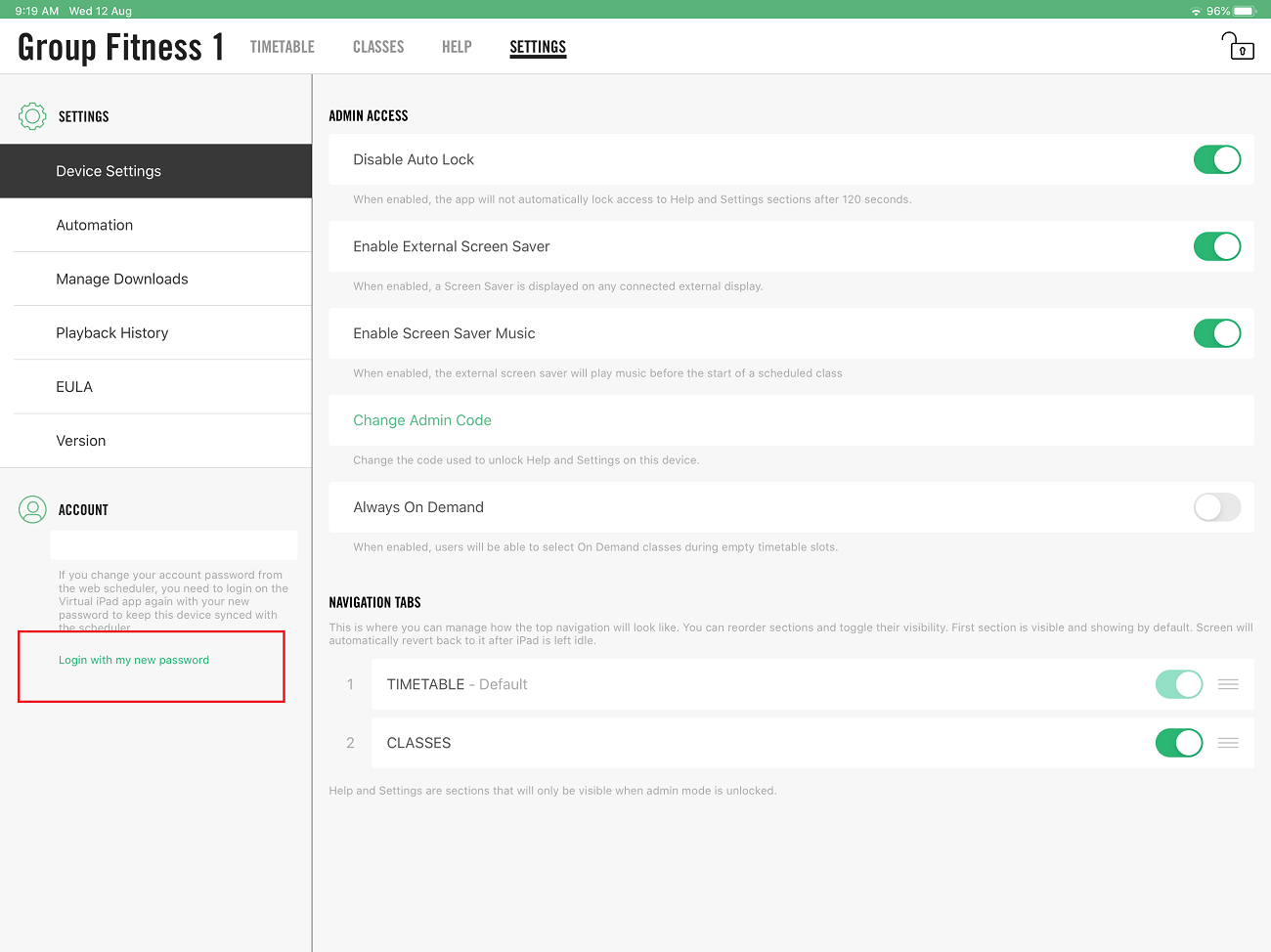Viewport: 1271px width, 952px height.
Task: Toggle TIMETABLE tab visibility switch
Action: tap(1179, 684)
